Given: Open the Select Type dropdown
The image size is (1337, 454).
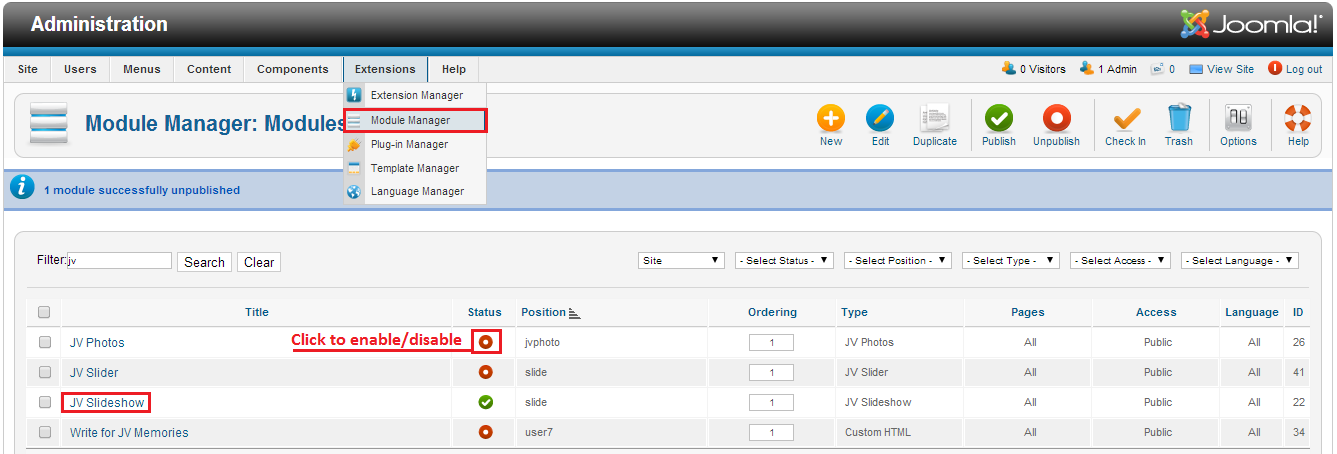Looking at the screenshot, I should point(1011,260).
